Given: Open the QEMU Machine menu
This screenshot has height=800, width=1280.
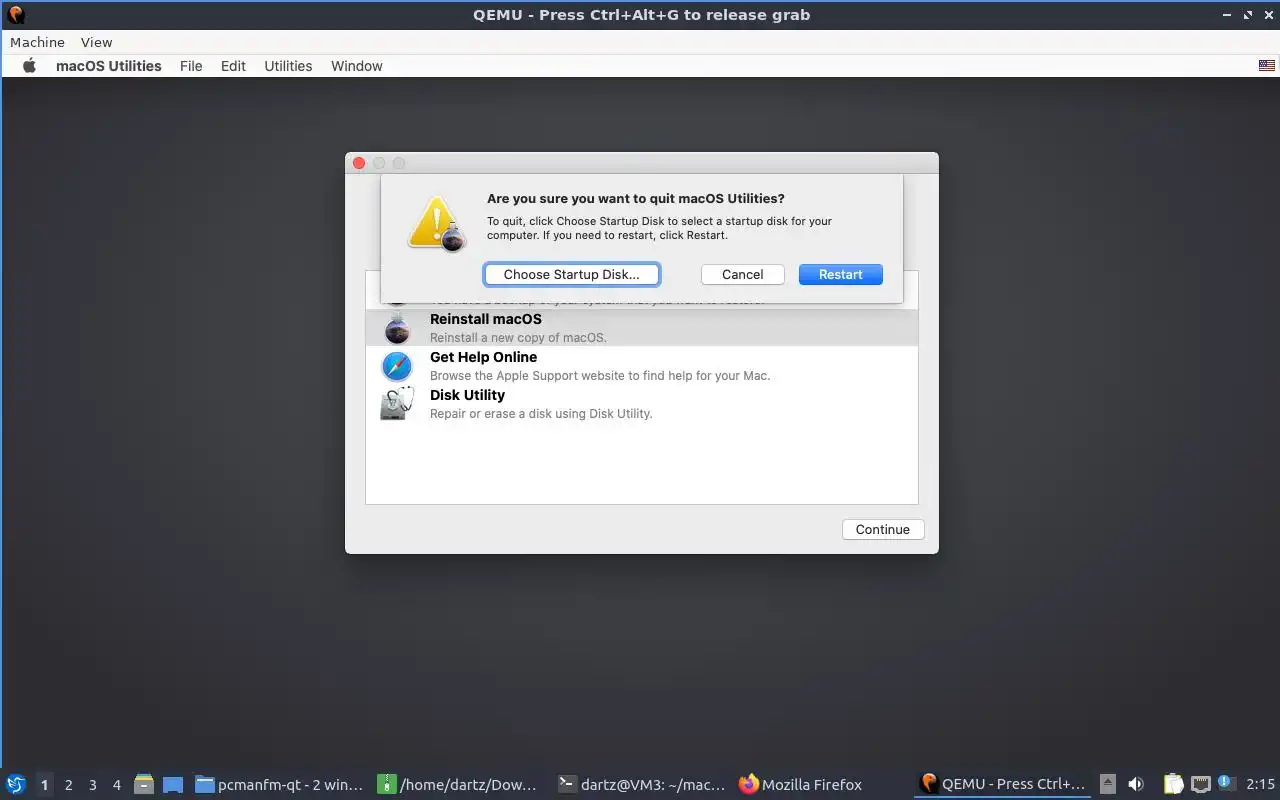Looking at the screenshot, I should tap(37, 42).
